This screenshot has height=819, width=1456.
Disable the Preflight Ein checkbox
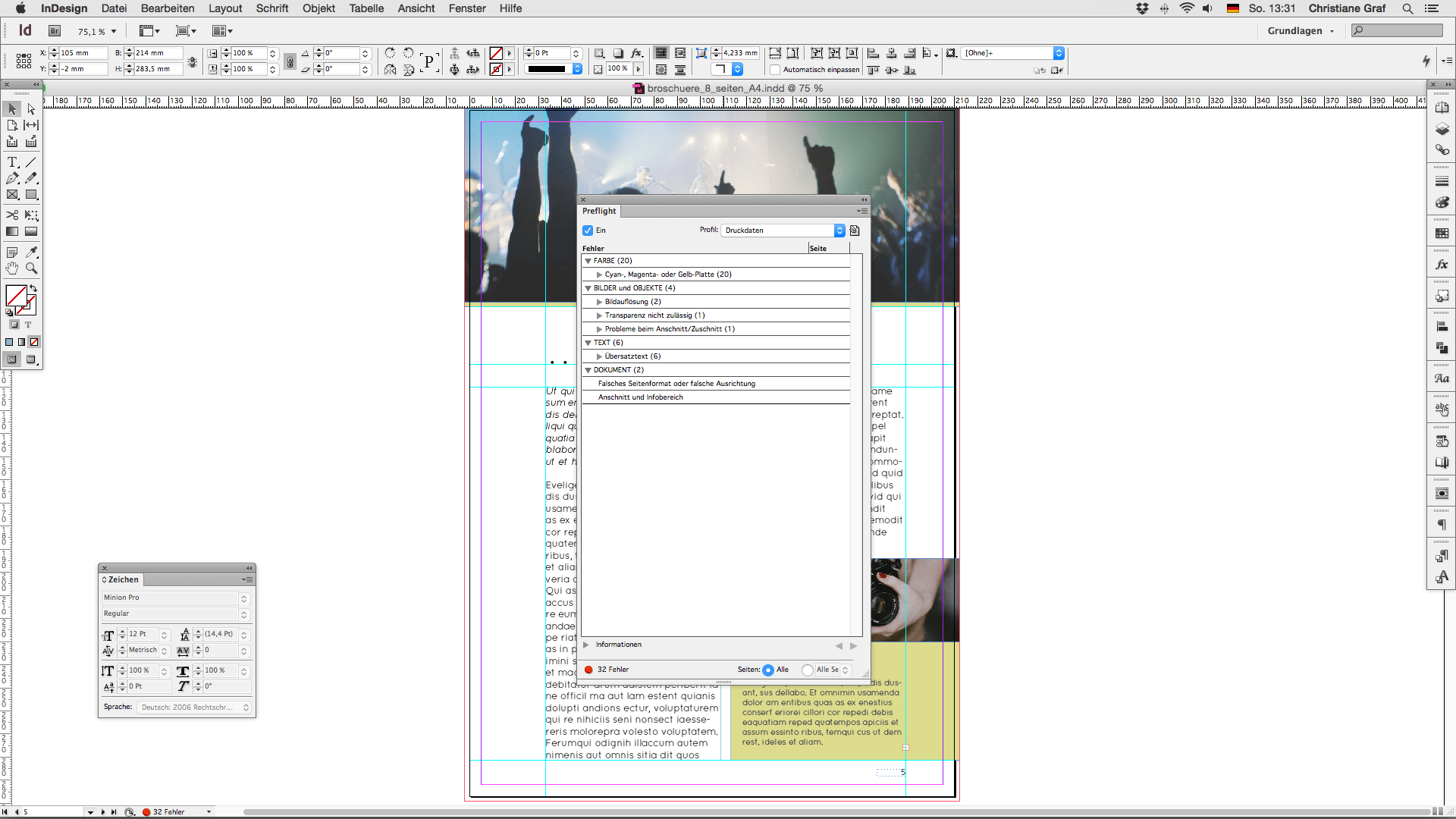pos(588,231)
